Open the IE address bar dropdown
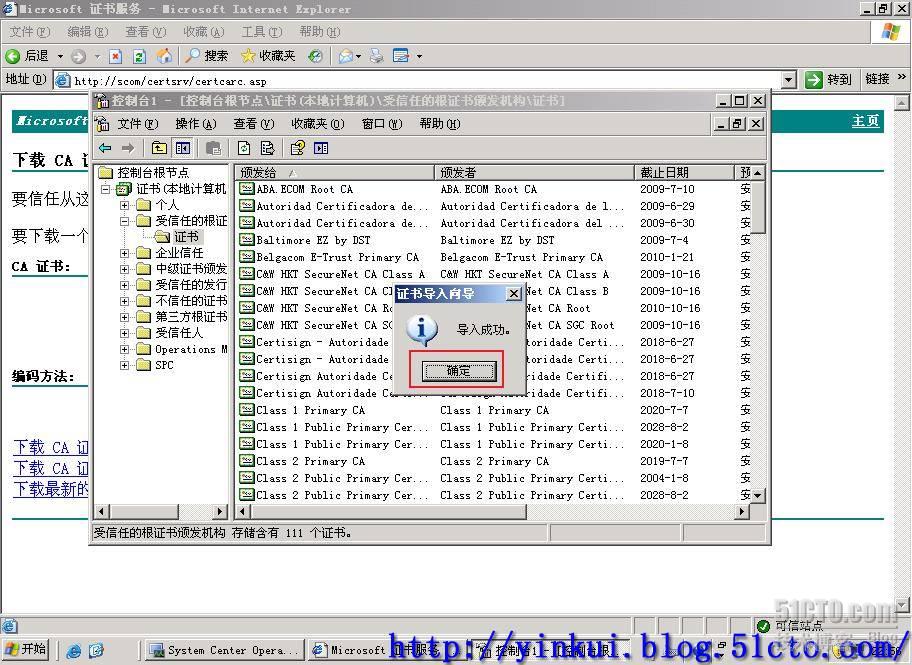 789,80
